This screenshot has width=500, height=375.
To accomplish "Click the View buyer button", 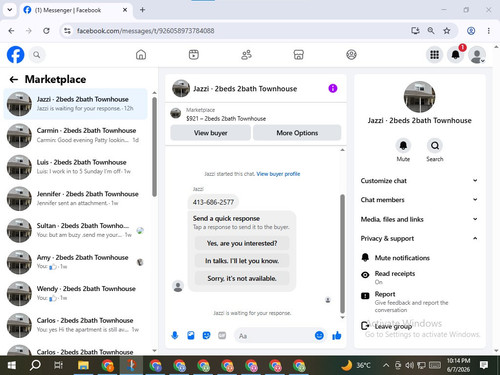I will click(x=211, y=133).
